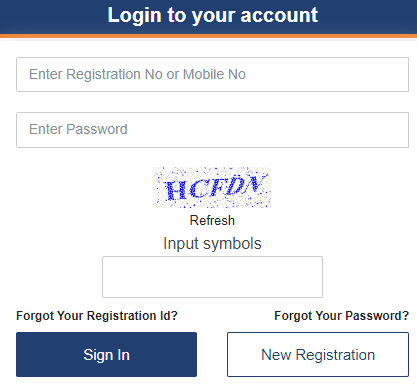Select the blue distorted captcha picture

click(x=212, y=188)
